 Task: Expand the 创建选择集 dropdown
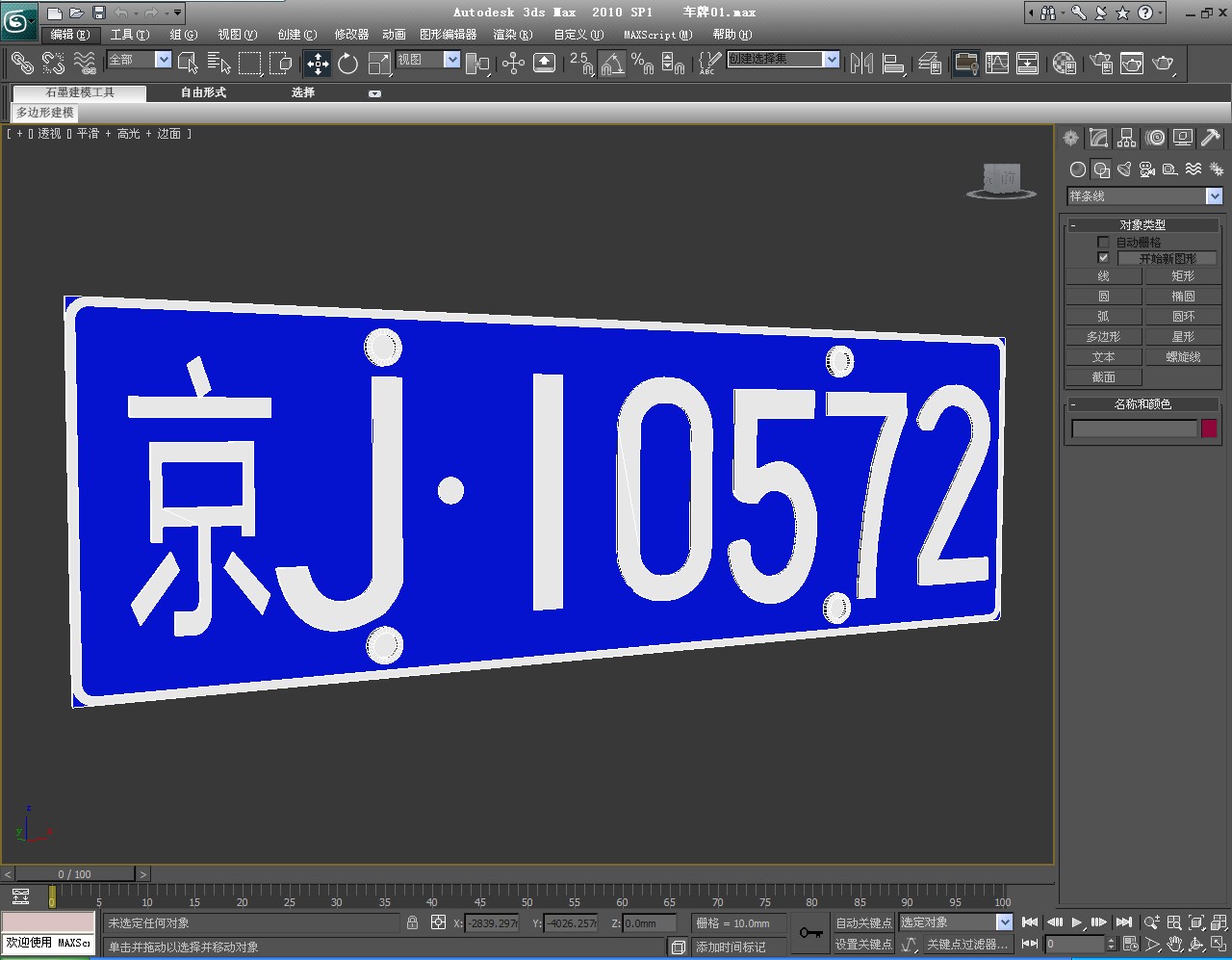coord(832,60)
